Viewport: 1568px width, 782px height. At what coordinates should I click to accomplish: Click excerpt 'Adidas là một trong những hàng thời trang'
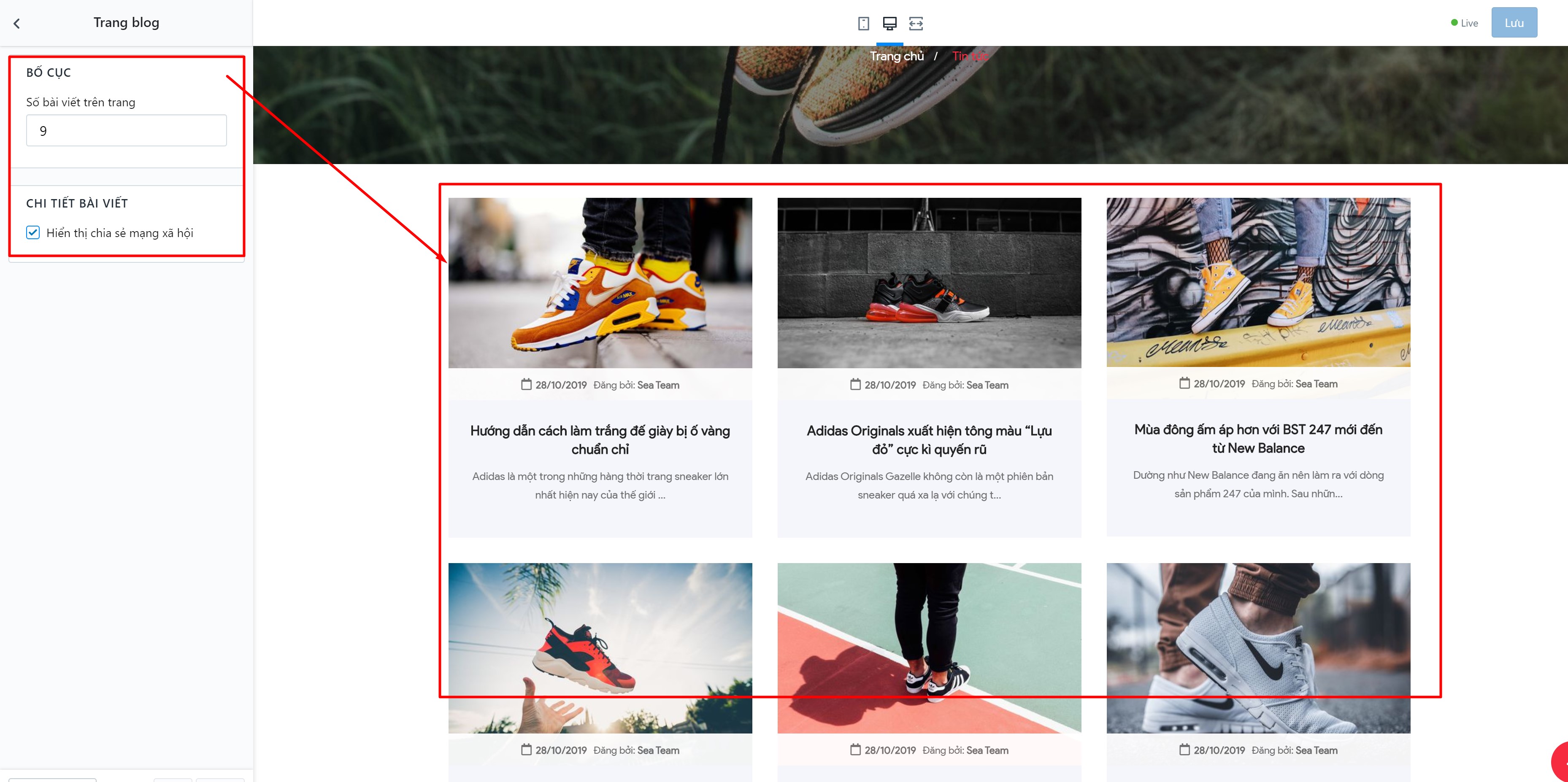tap(600, 485)
